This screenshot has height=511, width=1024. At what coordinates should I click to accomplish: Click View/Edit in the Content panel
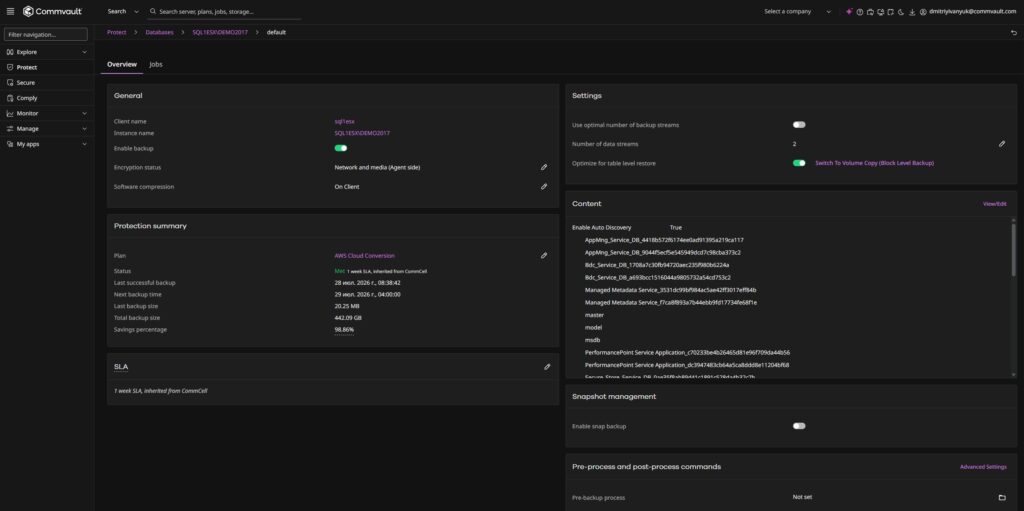[x=995, y=204]
